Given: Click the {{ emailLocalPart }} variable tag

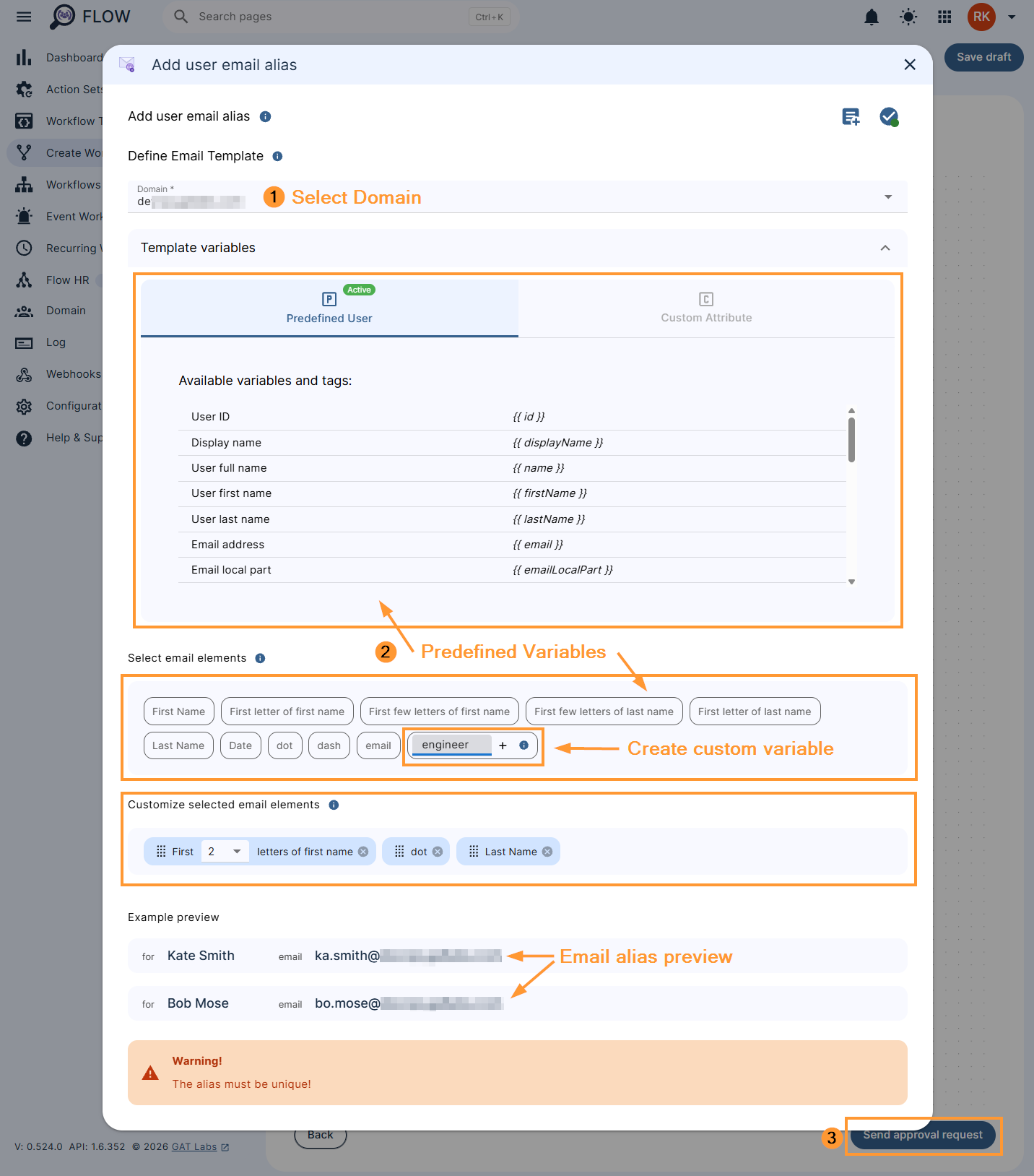Looking at the screenshot, I should 563,570.
